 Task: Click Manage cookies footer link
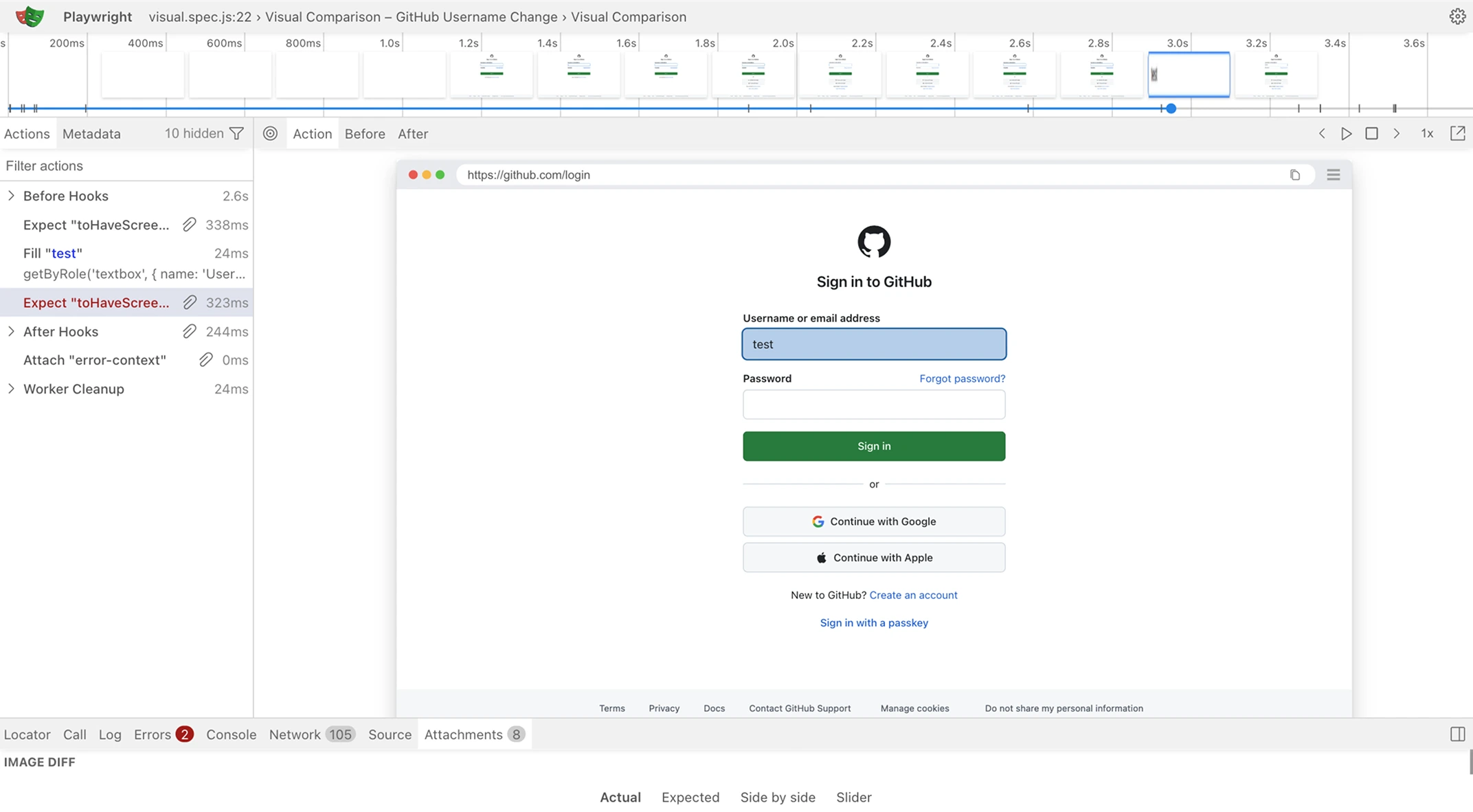pos(914,708)
